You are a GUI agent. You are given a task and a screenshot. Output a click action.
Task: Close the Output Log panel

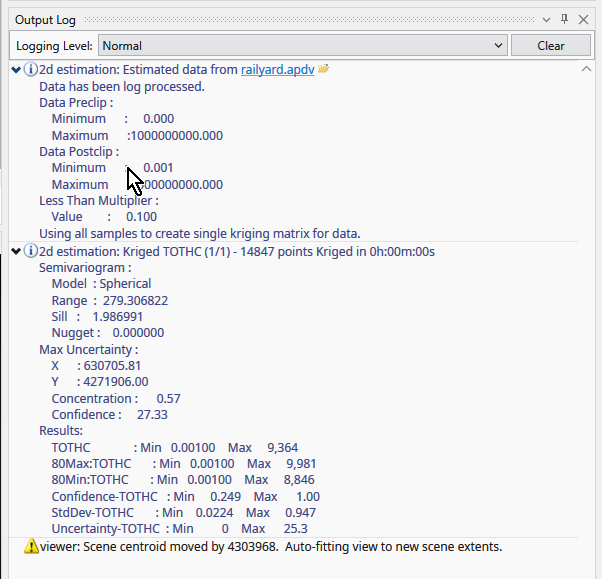click(583, 19)
